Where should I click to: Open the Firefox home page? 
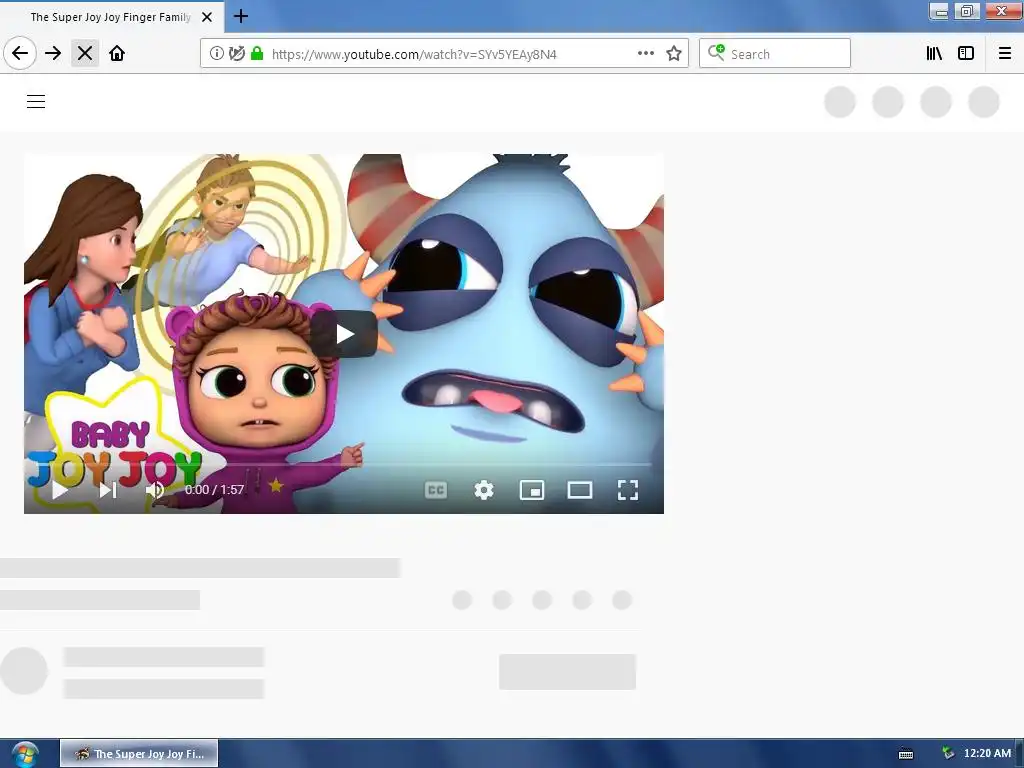click(x=117, y=54)
